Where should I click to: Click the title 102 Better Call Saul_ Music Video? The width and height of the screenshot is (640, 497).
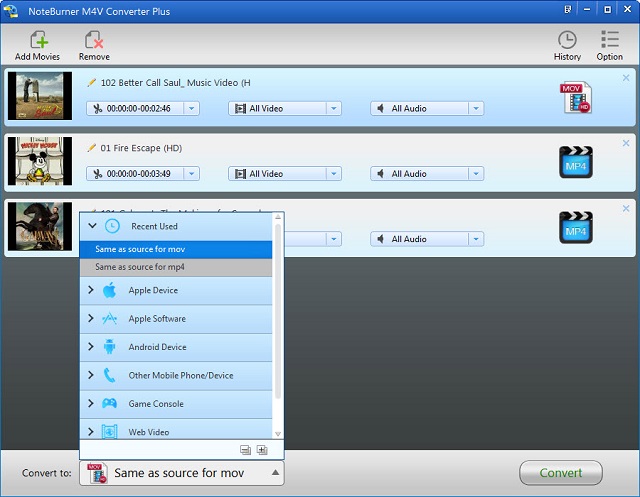coord(176,83)
